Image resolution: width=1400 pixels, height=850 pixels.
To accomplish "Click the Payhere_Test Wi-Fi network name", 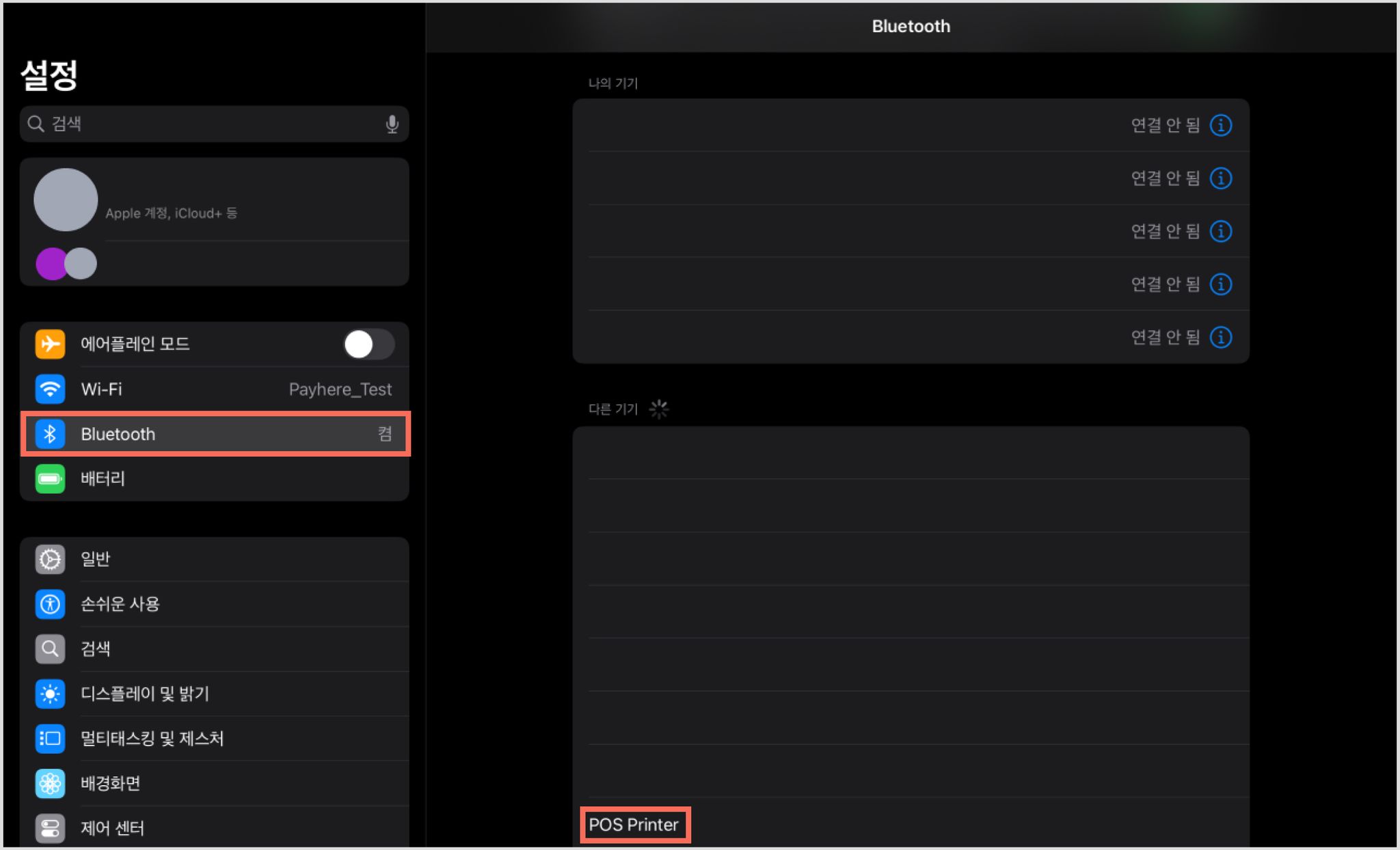I will click(x=340, y=389).
